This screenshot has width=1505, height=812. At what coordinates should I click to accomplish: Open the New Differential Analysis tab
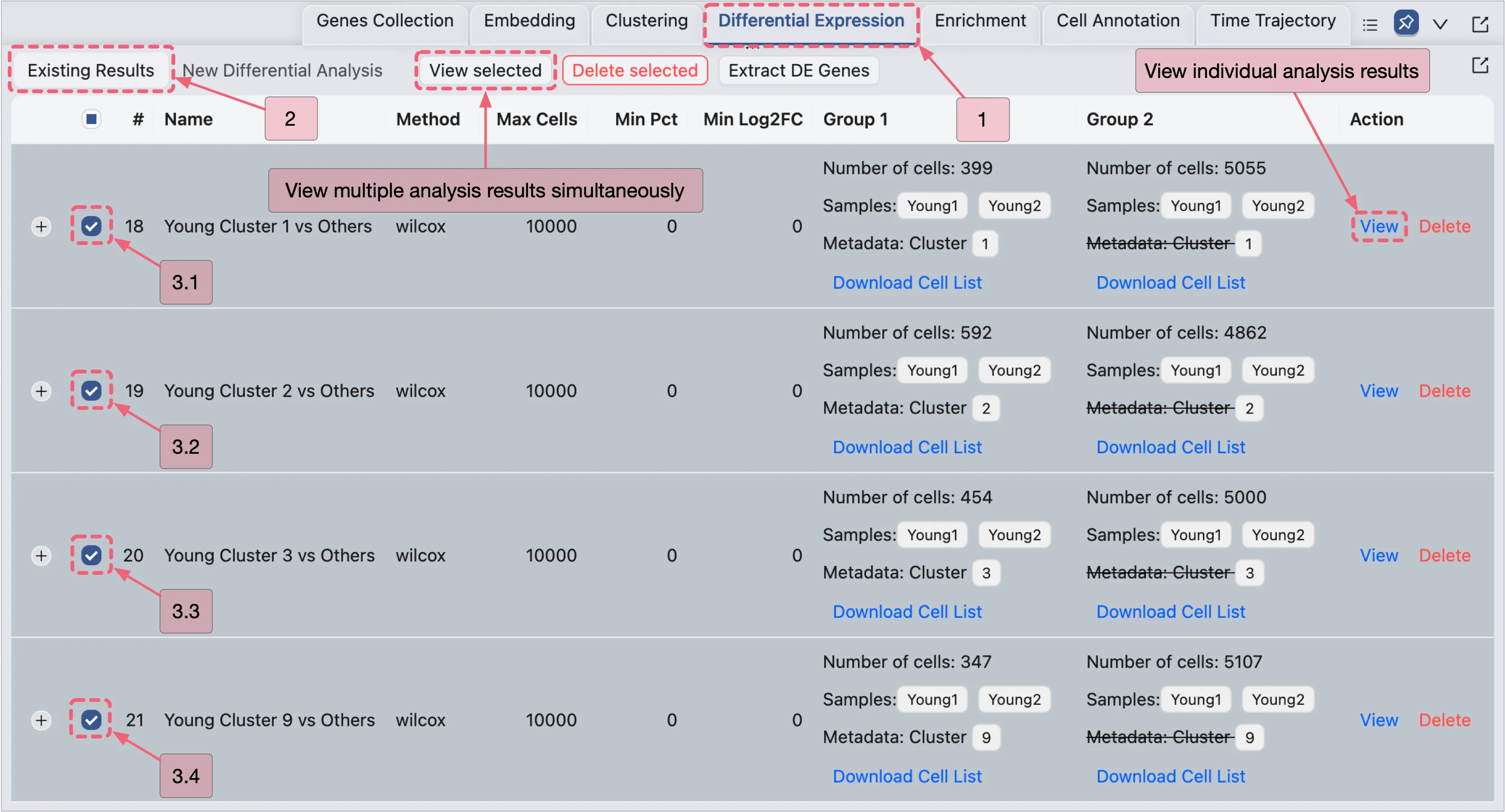click(282, 71)
